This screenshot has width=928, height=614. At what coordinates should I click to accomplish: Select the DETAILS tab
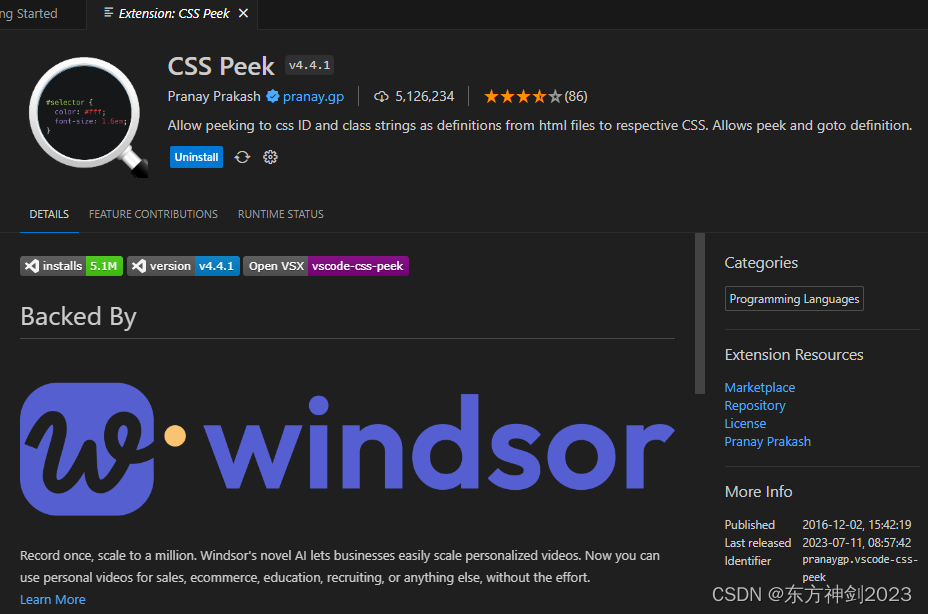point(49,214)
